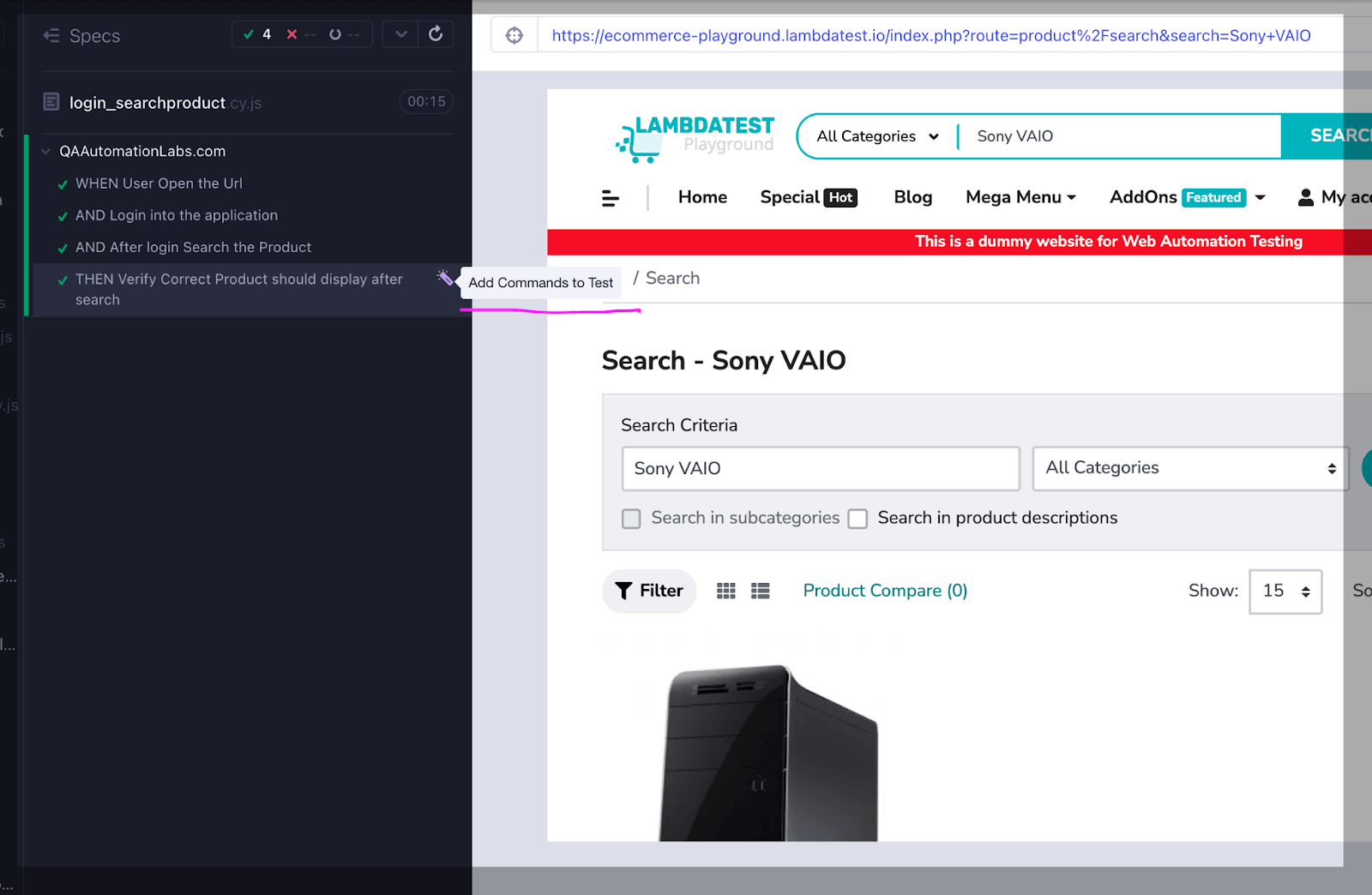Rerun the spec with the refresh icon
Screen dimensions: 1372x895
tap(436, 33)
